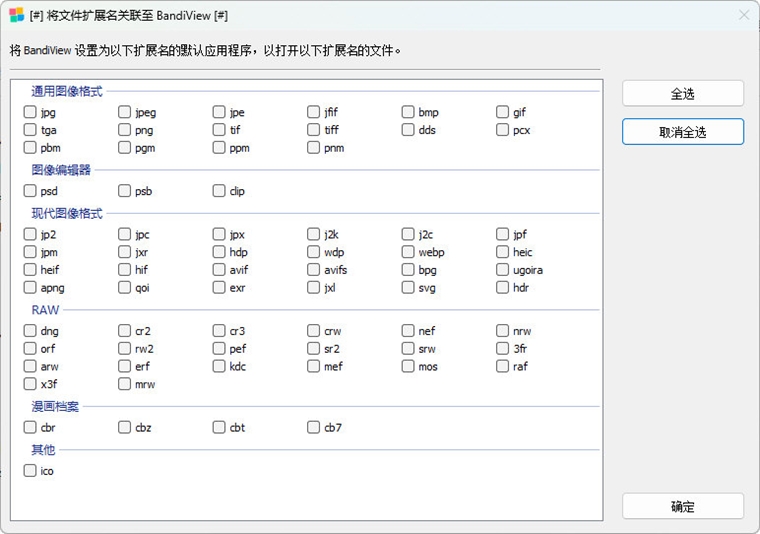Check the avifs checkbox
The height and width of the screenshot is (534, 760).
314,269
